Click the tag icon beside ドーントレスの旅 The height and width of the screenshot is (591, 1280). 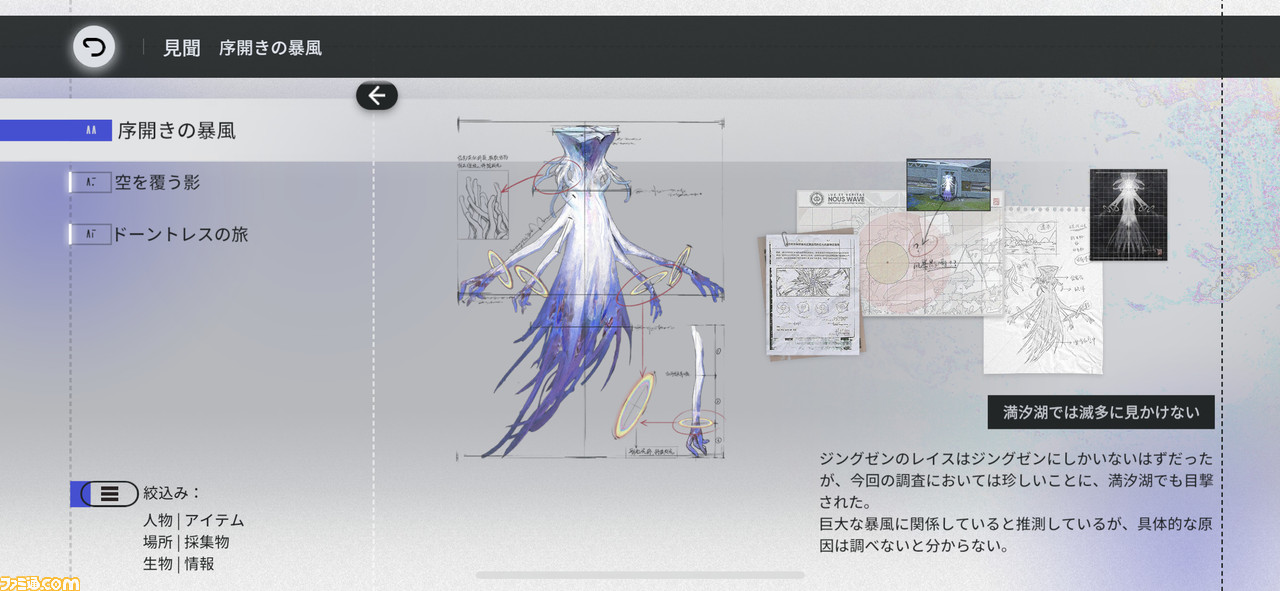(91, 234)
